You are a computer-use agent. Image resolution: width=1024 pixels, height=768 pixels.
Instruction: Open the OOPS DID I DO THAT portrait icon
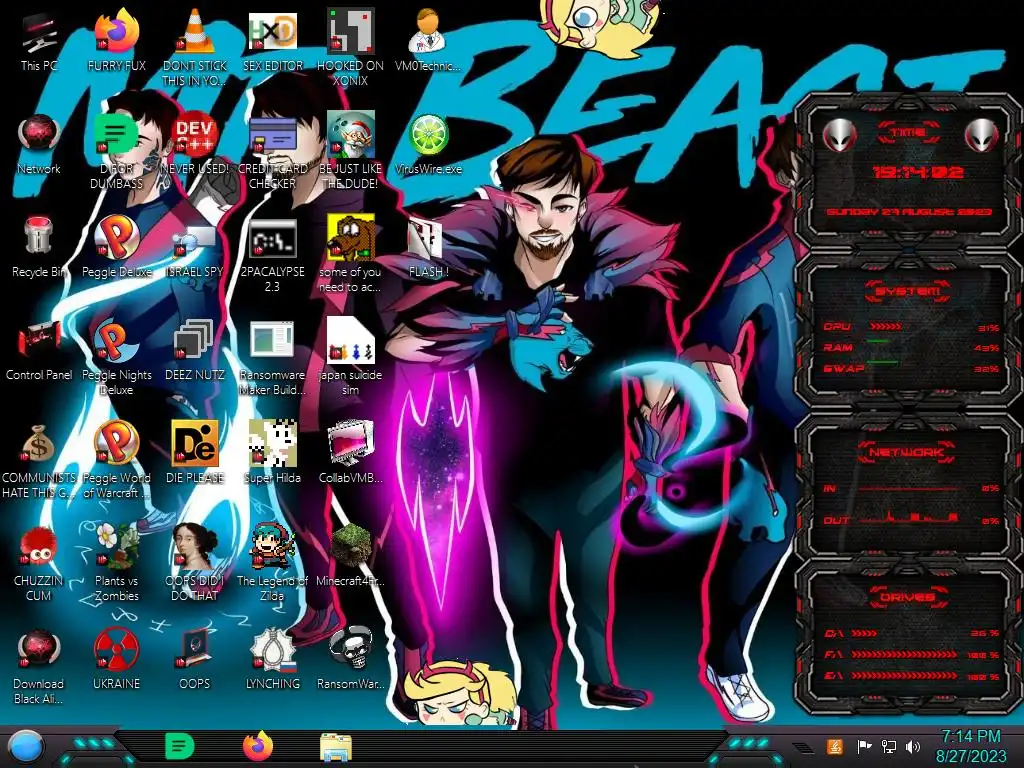click(194, 563)
